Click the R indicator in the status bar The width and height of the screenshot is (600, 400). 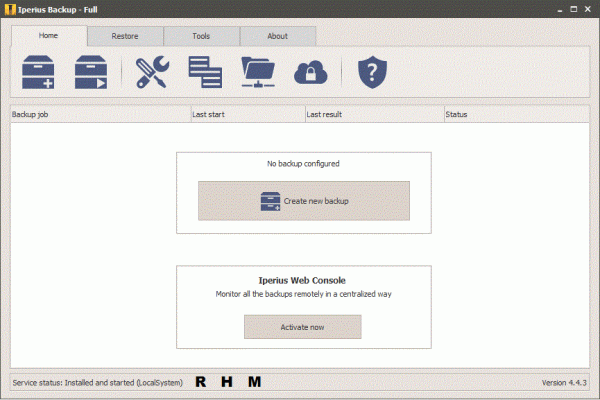click(201, 382)
